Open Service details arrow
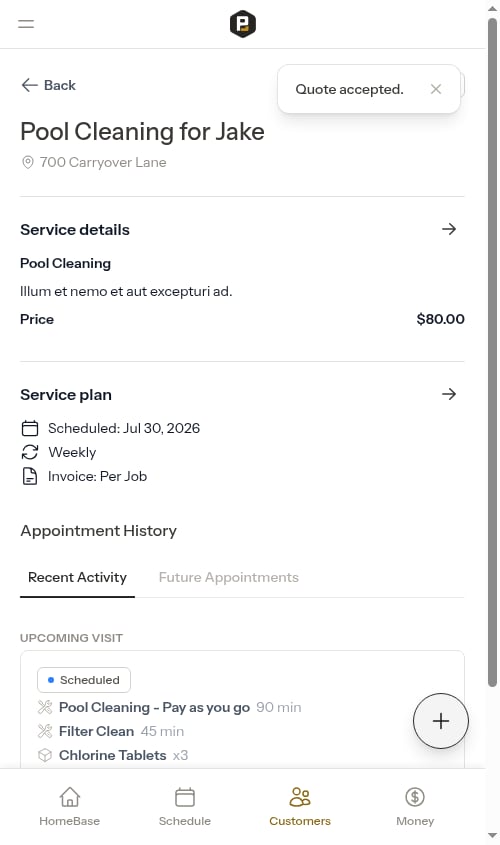 tap(449, 229)
